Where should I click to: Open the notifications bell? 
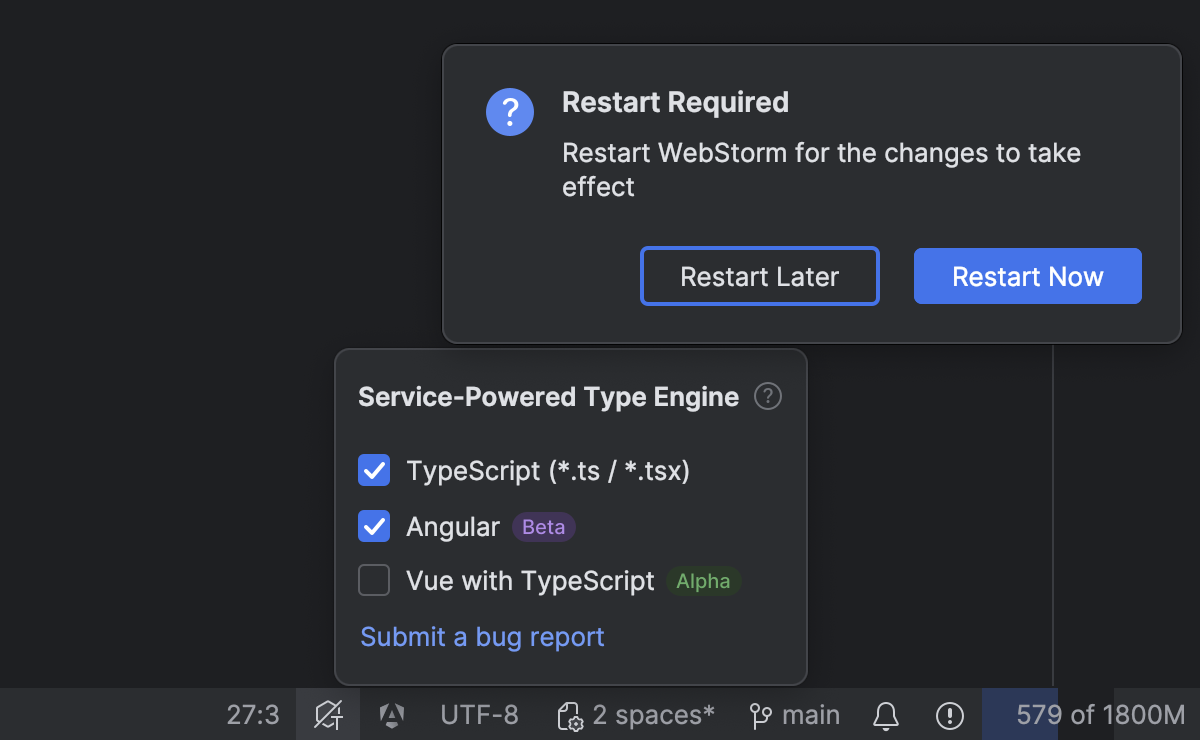coord(885,714)
